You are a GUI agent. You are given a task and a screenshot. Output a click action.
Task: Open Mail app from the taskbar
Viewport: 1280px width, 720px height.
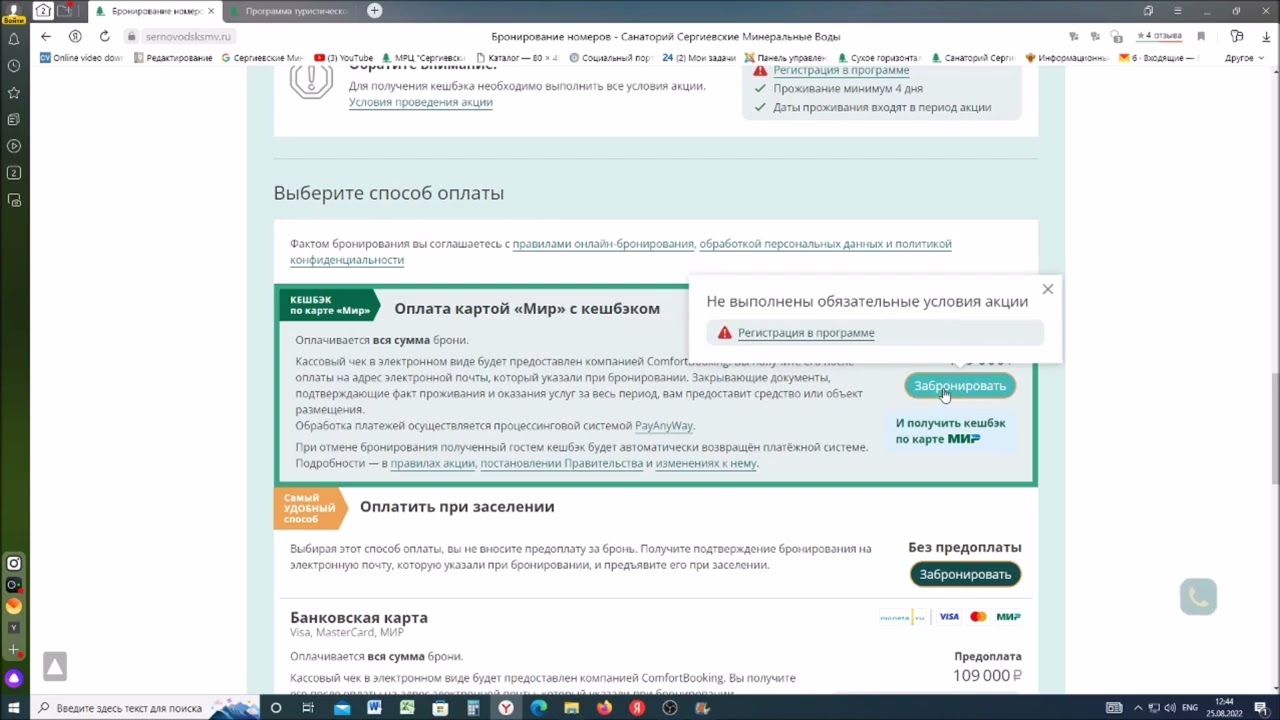[342, 708]
